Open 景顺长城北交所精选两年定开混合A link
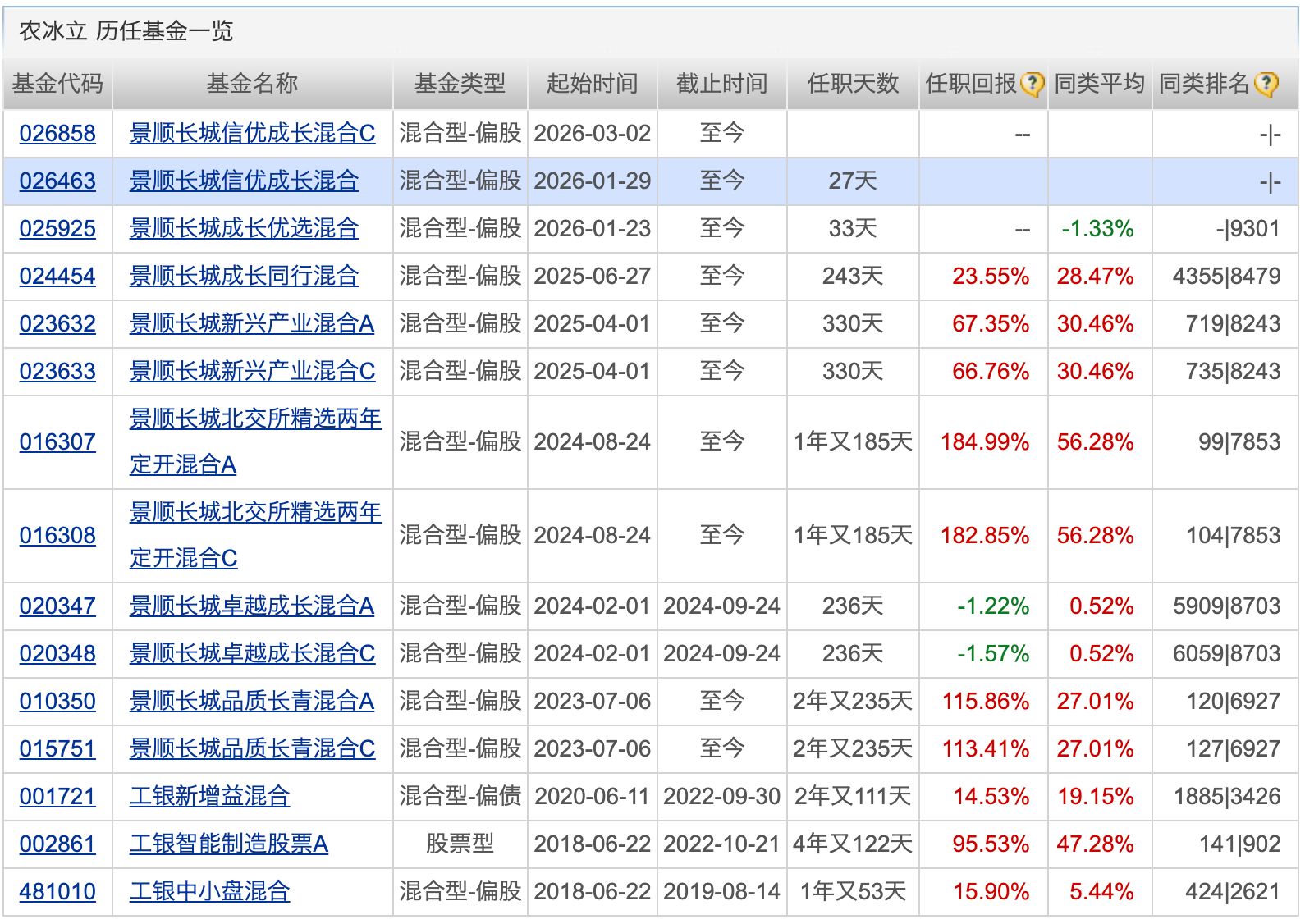The width and height of the screenshot is (1305, 924). tap(254, 419)
